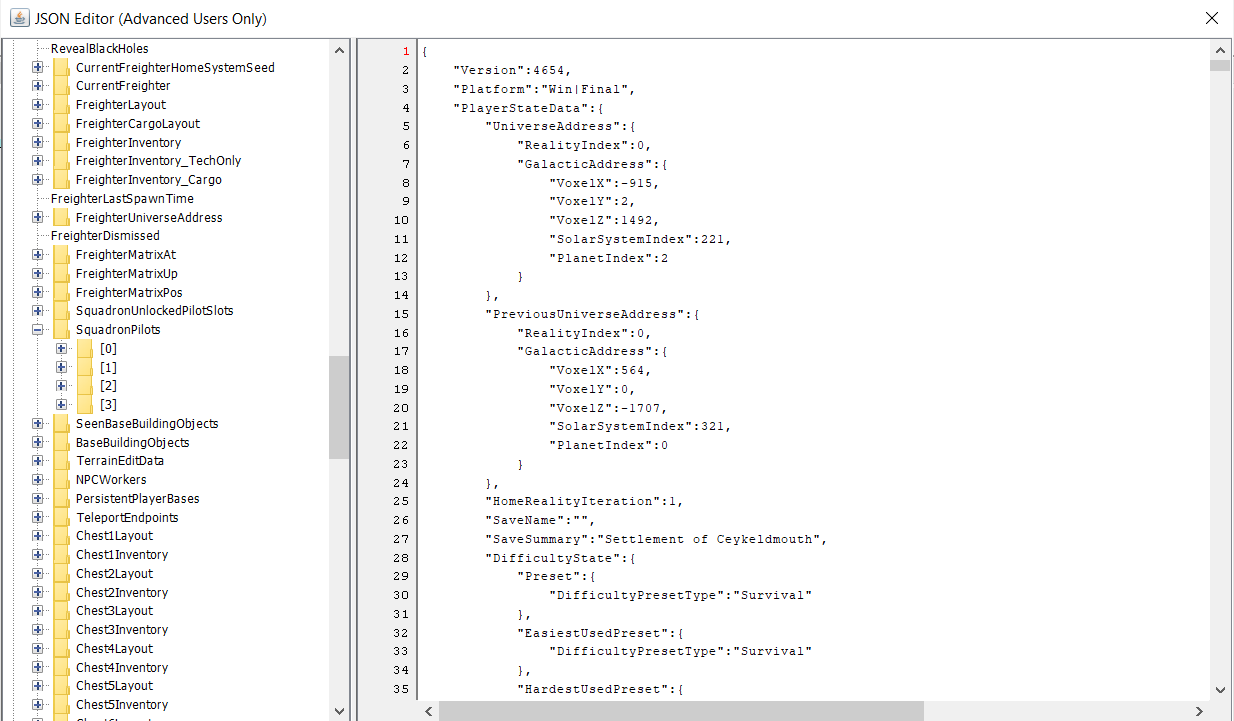Image resolution: width=1234 pixels, height=721 pixels.
Task: Click the left arrow of the horizontal scrollbar
Action: tap(428, 710)
